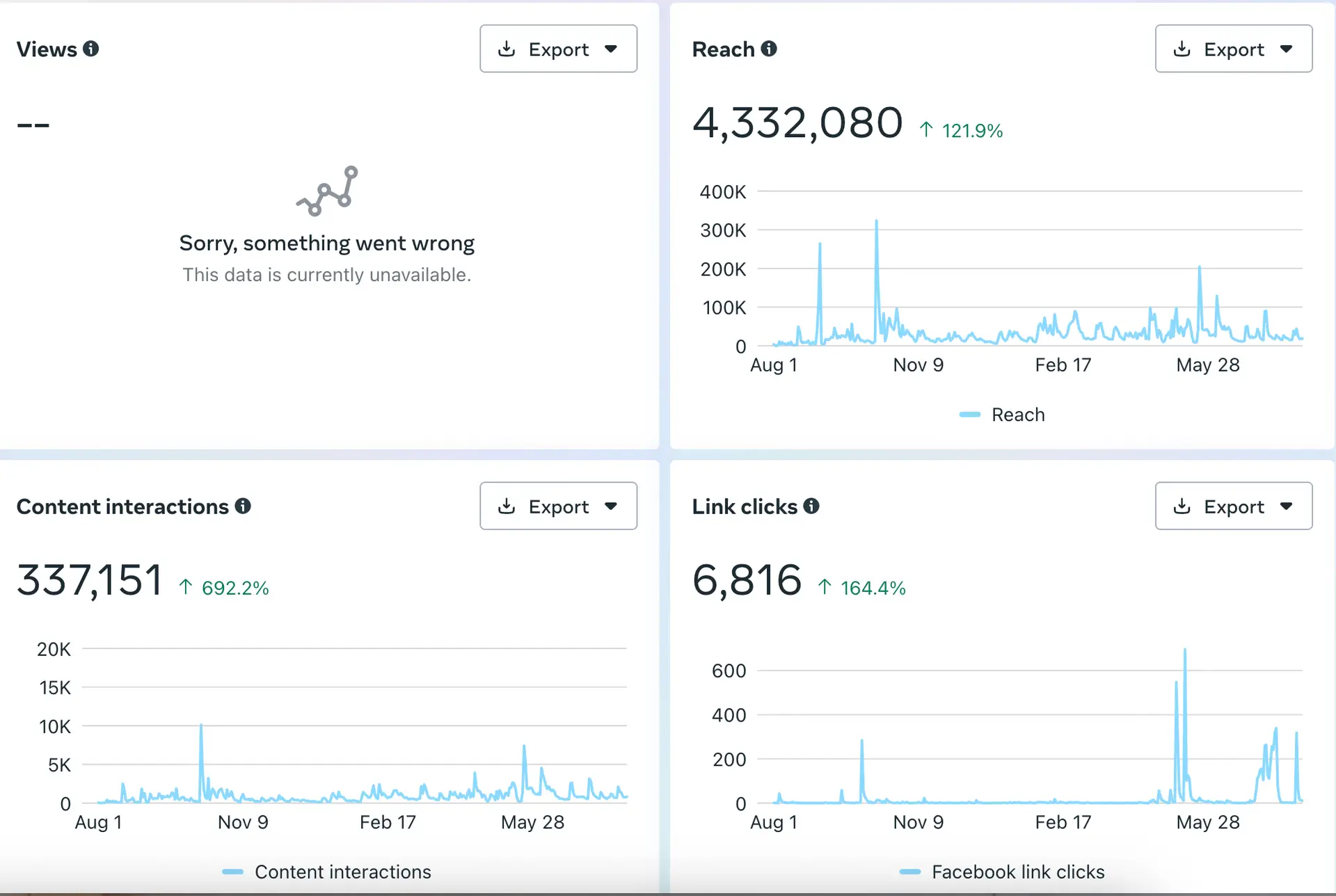Click the Facebook link clicks legend label
1336x896 pixels.
point(1018,872)
